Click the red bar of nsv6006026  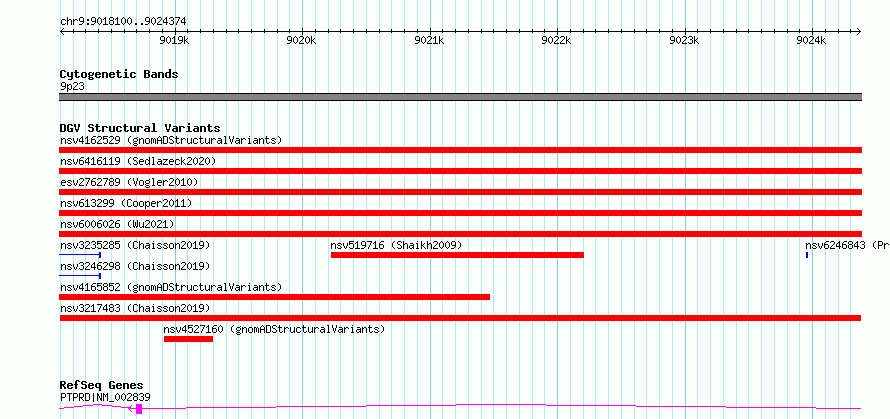click(460, 234)
